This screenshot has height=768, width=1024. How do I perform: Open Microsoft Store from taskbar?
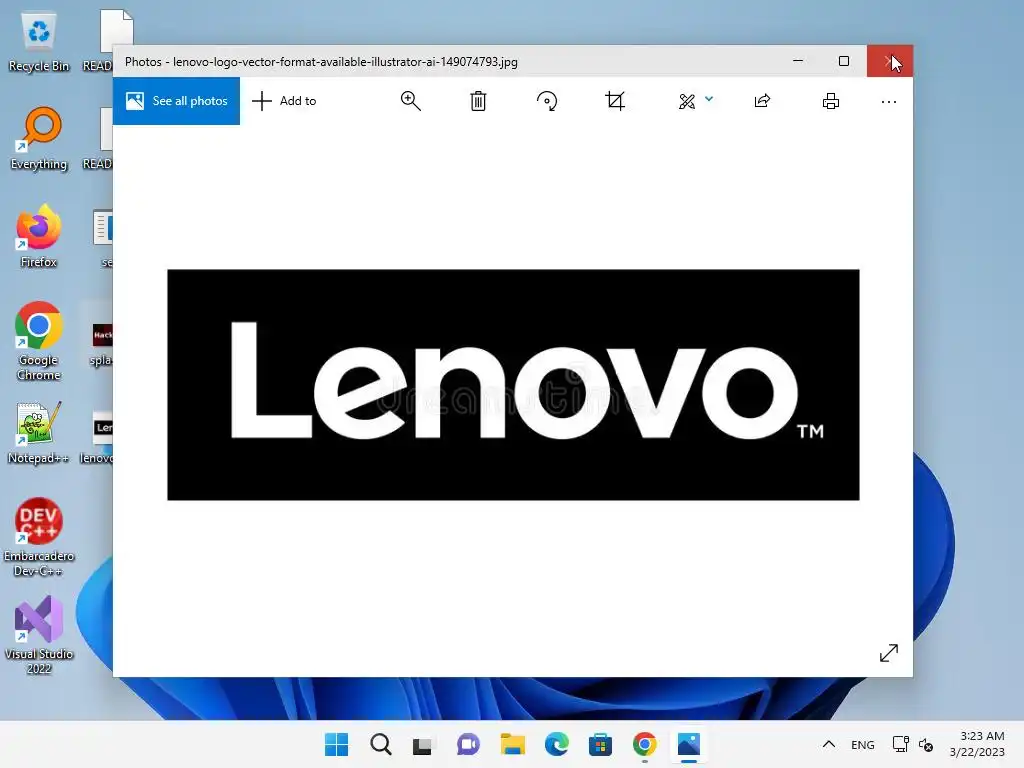600,744
